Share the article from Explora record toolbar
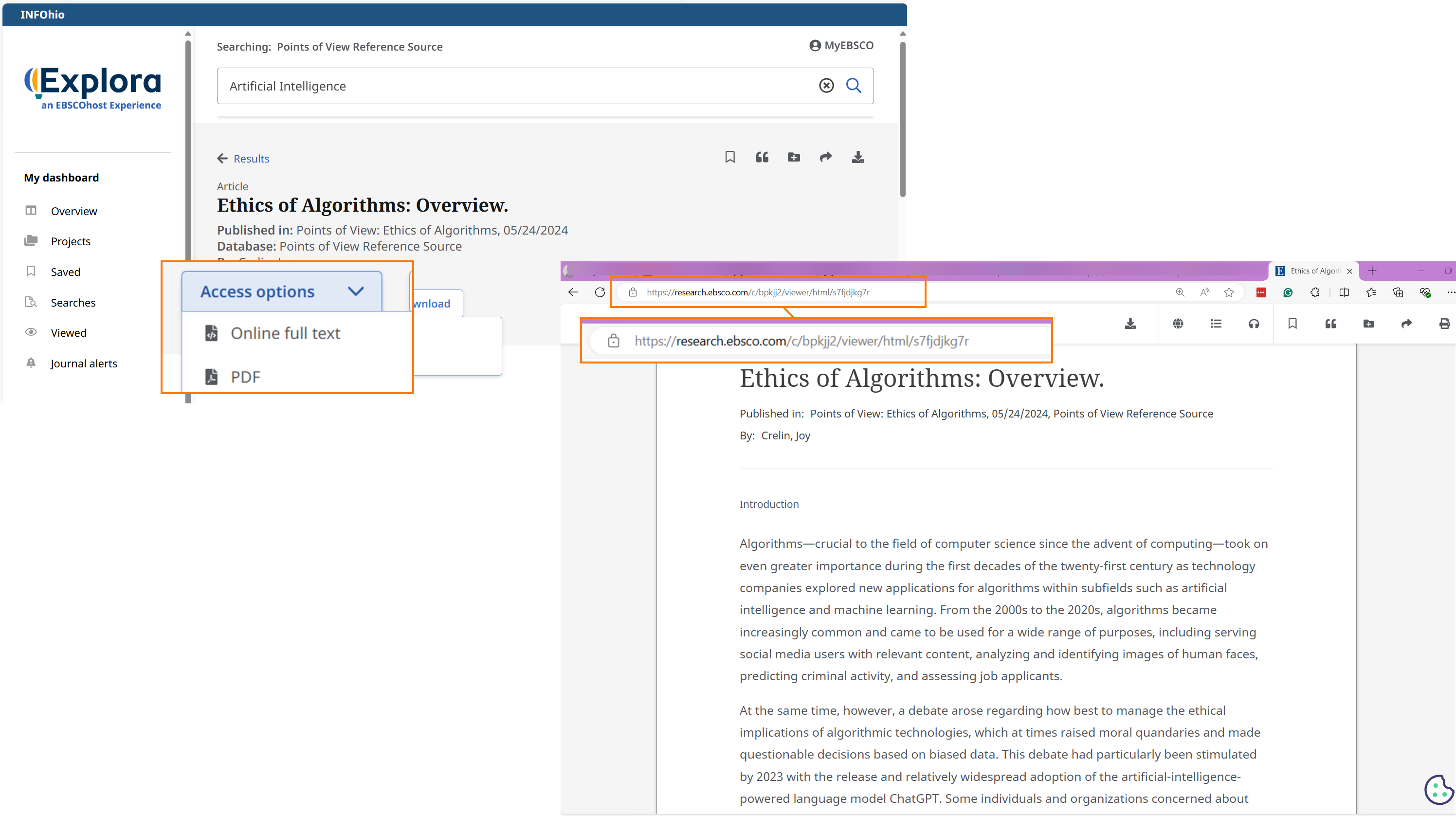Screen dimensions: 1456x816 [x=826, y=157]
